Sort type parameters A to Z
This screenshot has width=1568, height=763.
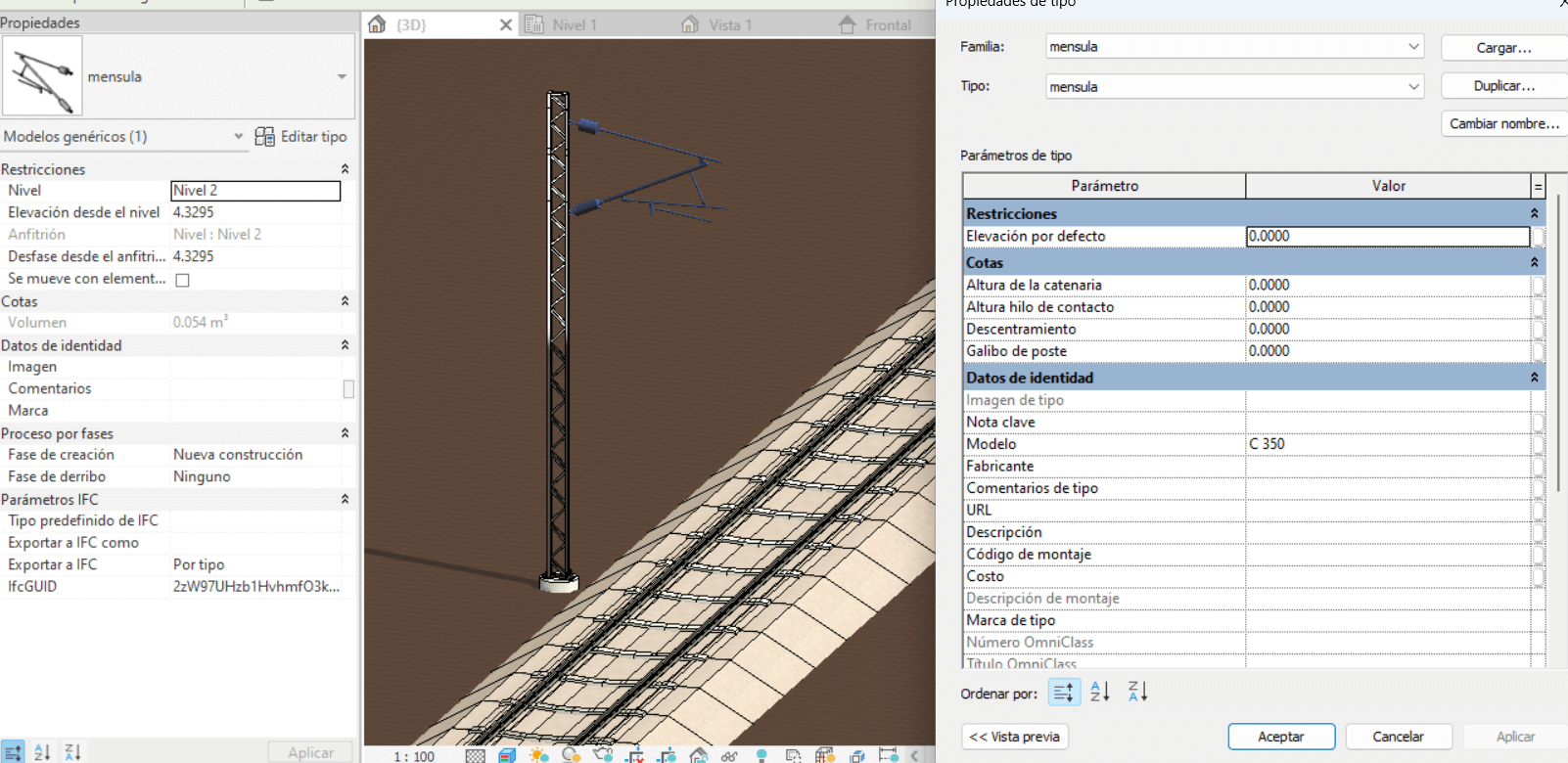pos(1100,692)
